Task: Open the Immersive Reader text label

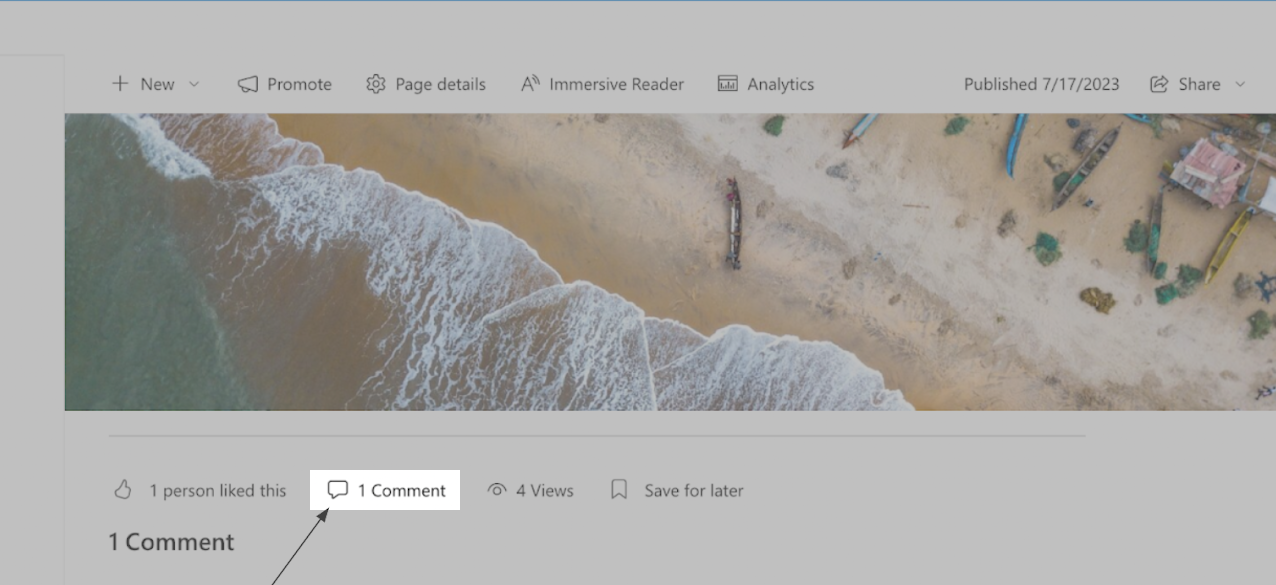Action: 616,84
